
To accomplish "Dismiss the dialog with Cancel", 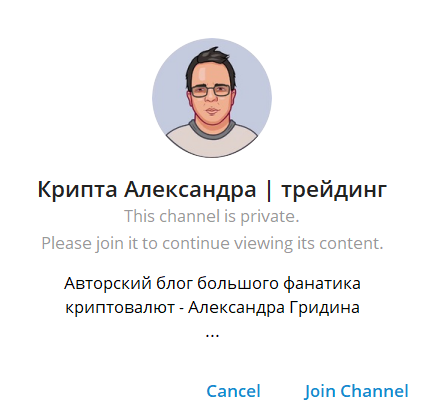I will pyautogui.click(x=233, y=391).
